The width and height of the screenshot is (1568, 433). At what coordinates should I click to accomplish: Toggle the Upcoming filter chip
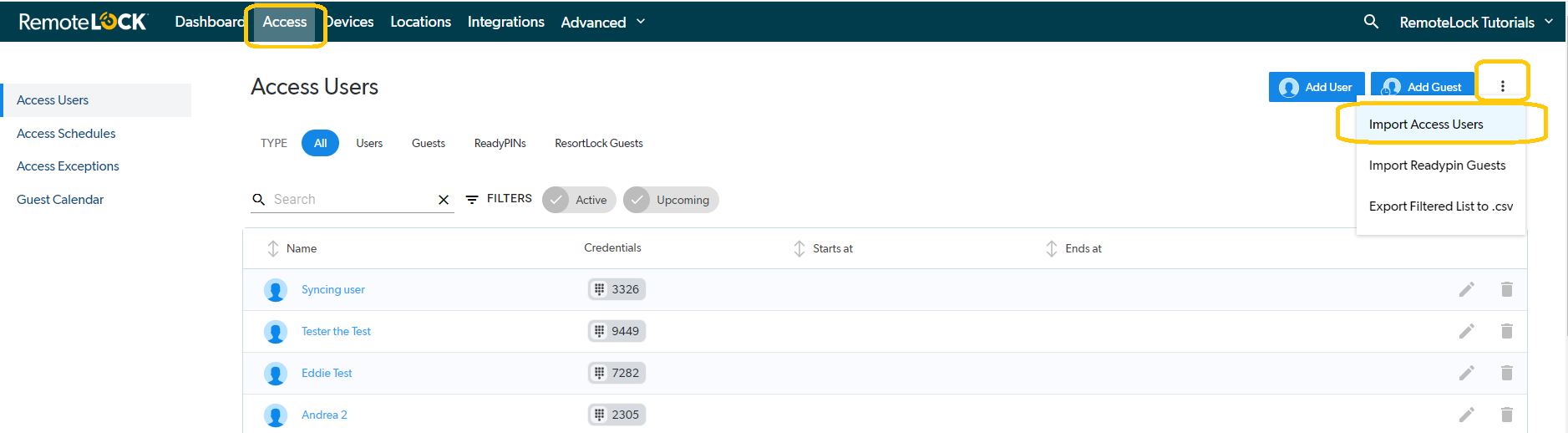(671, 200)
